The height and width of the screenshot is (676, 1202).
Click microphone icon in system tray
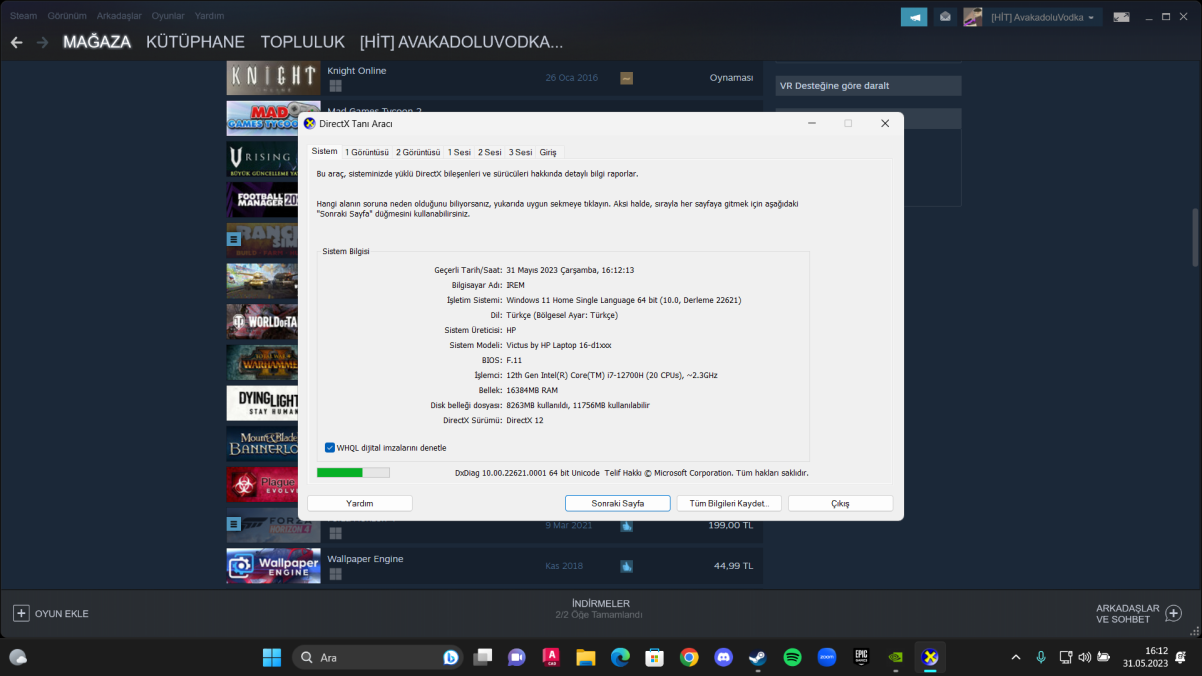(x=1041, y=657)
